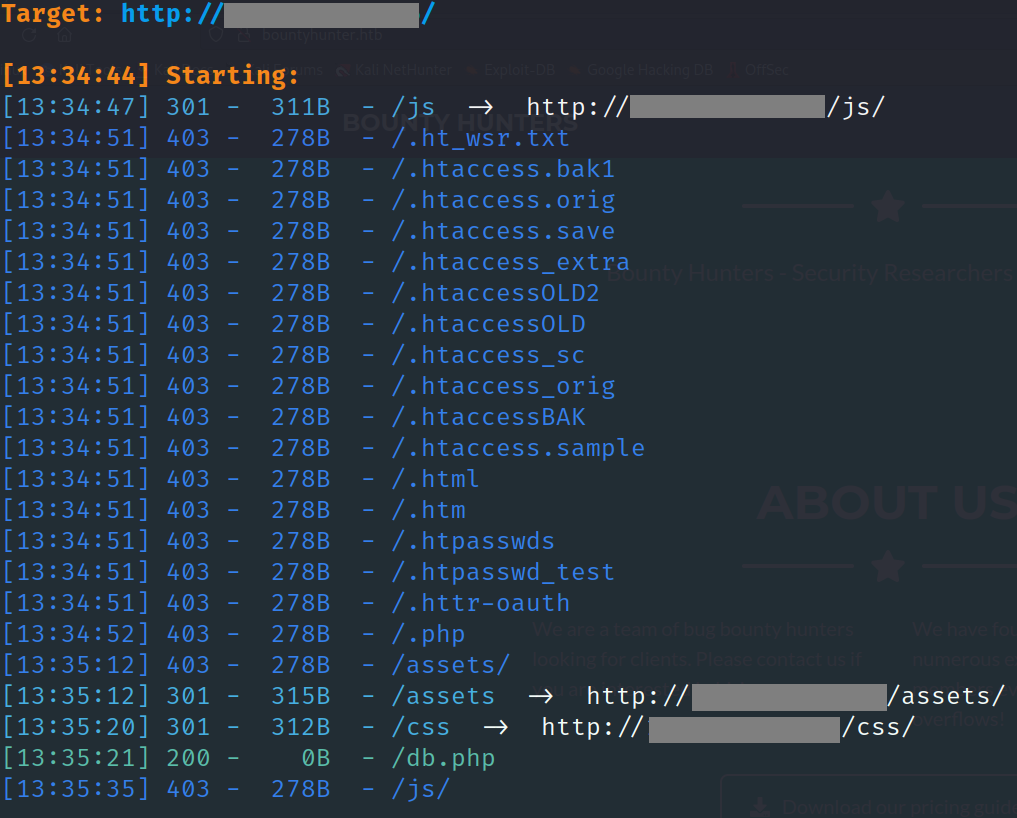Select the /.ht_wsr.txt path entry
Image resolution: width=1017 pixels, height=818 pixels.
point(480,138)
